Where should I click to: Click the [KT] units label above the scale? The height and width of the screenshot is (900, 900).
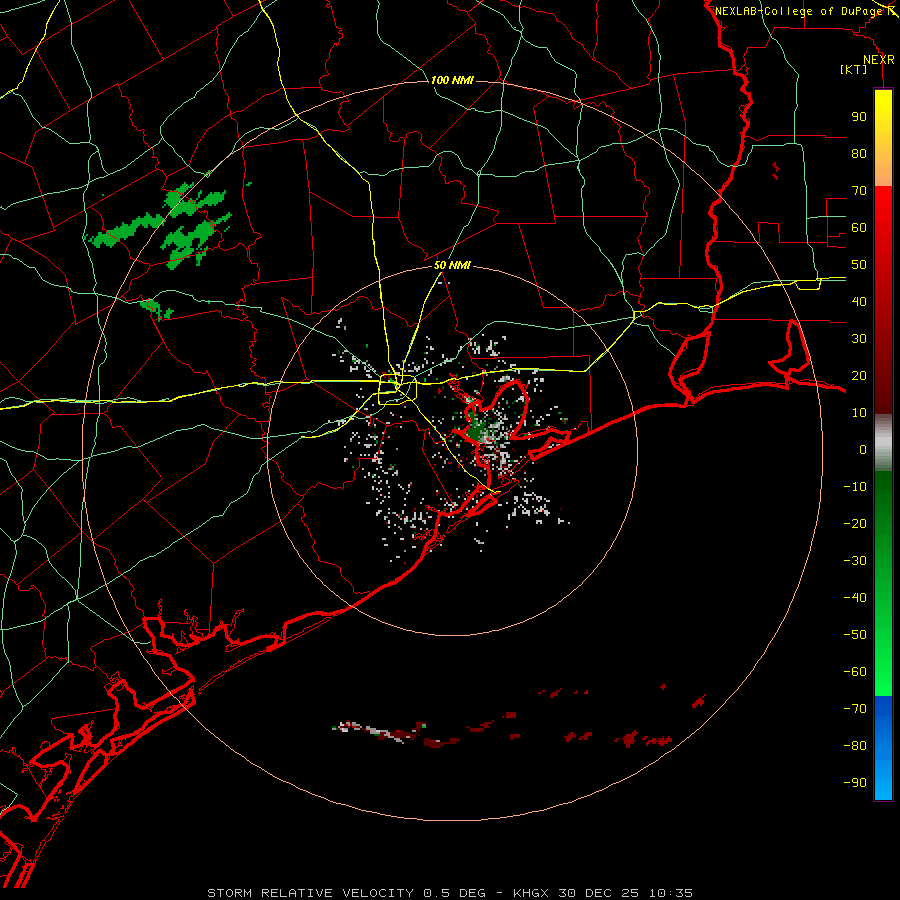click(x=853, y=69)
